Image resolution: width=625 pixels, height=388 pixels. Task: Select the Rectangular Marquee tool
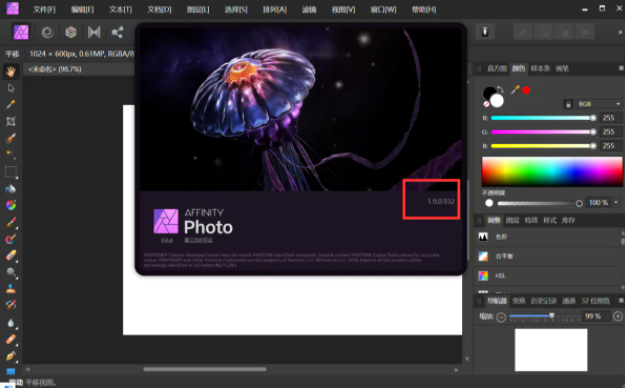pos(11,172)
